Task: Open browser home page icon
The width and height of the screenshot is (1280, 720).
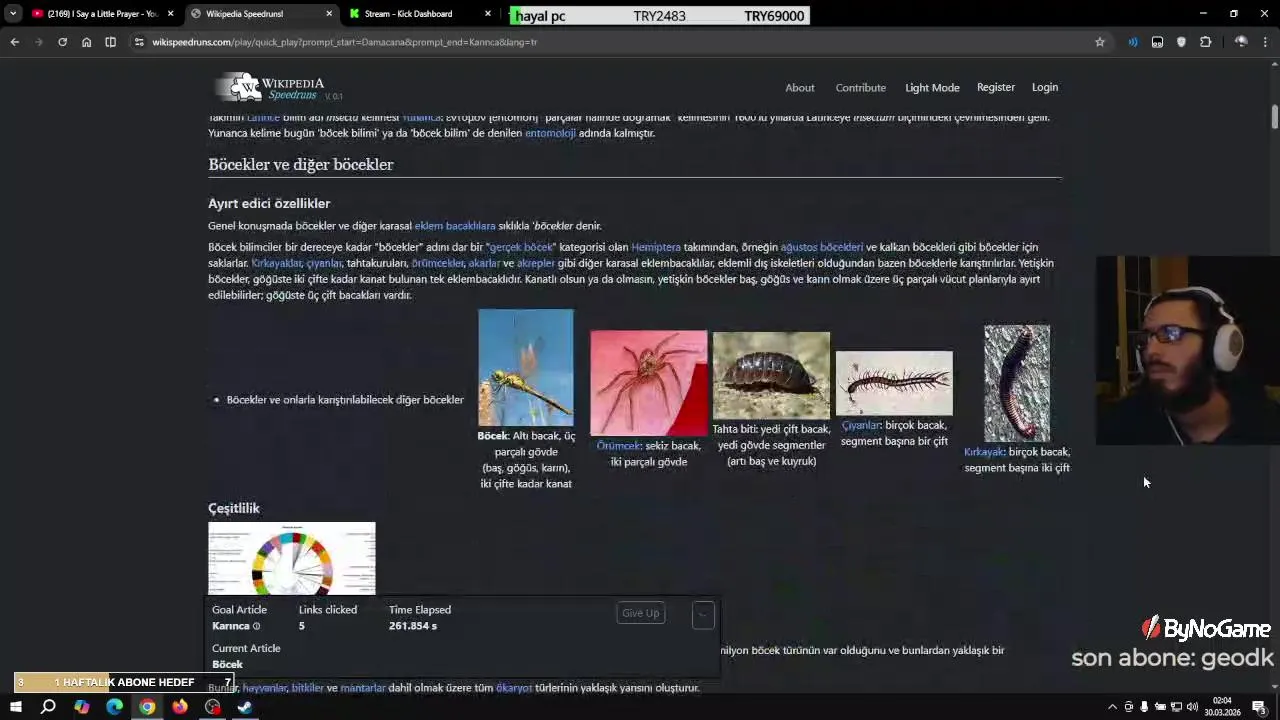Action: (86, 42)
